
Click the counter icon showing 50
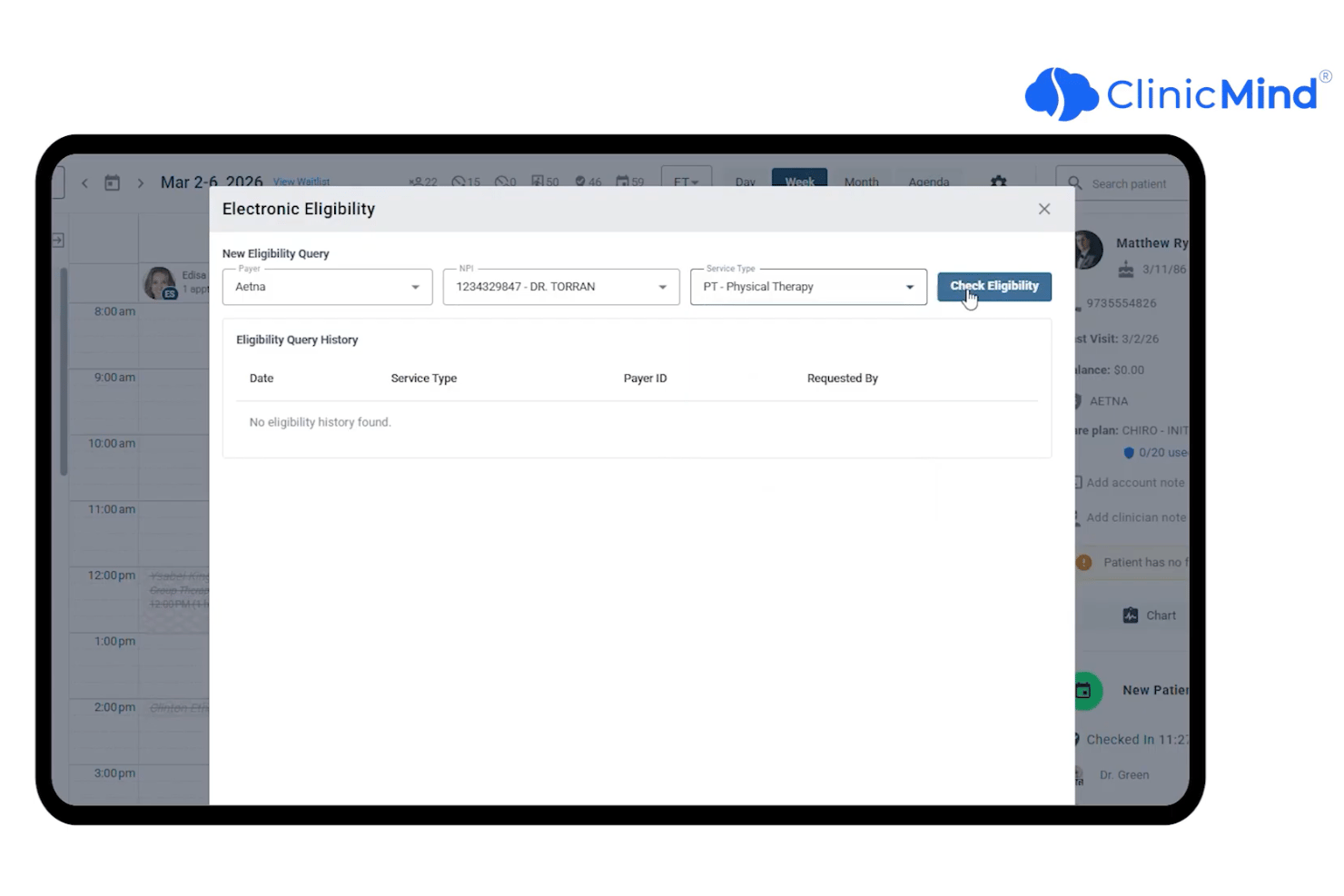coord(545,182)
